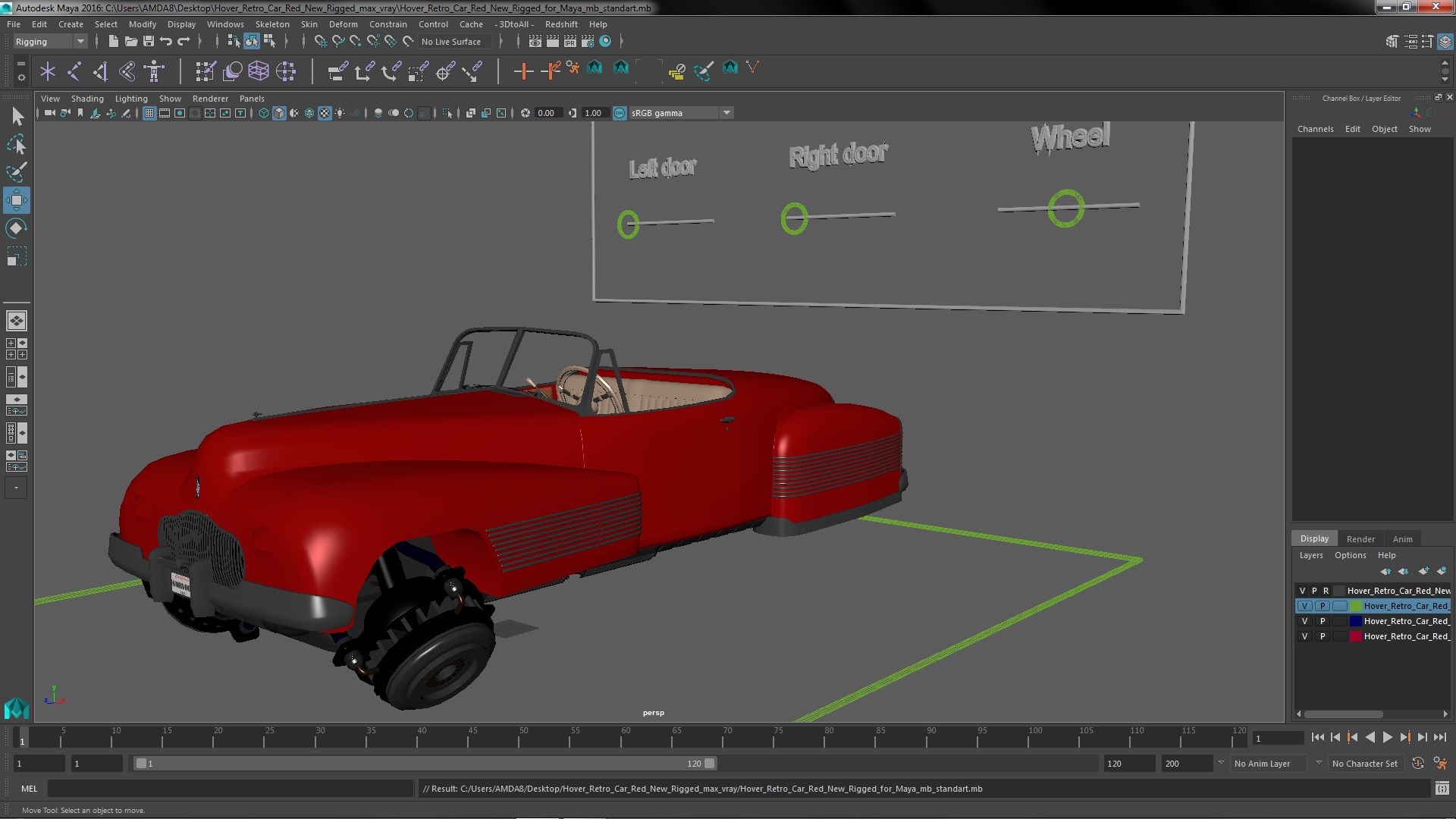Select the Create Locator star icon on the shelf
This screenshot has width=1456, height=819.
[48, 71]
